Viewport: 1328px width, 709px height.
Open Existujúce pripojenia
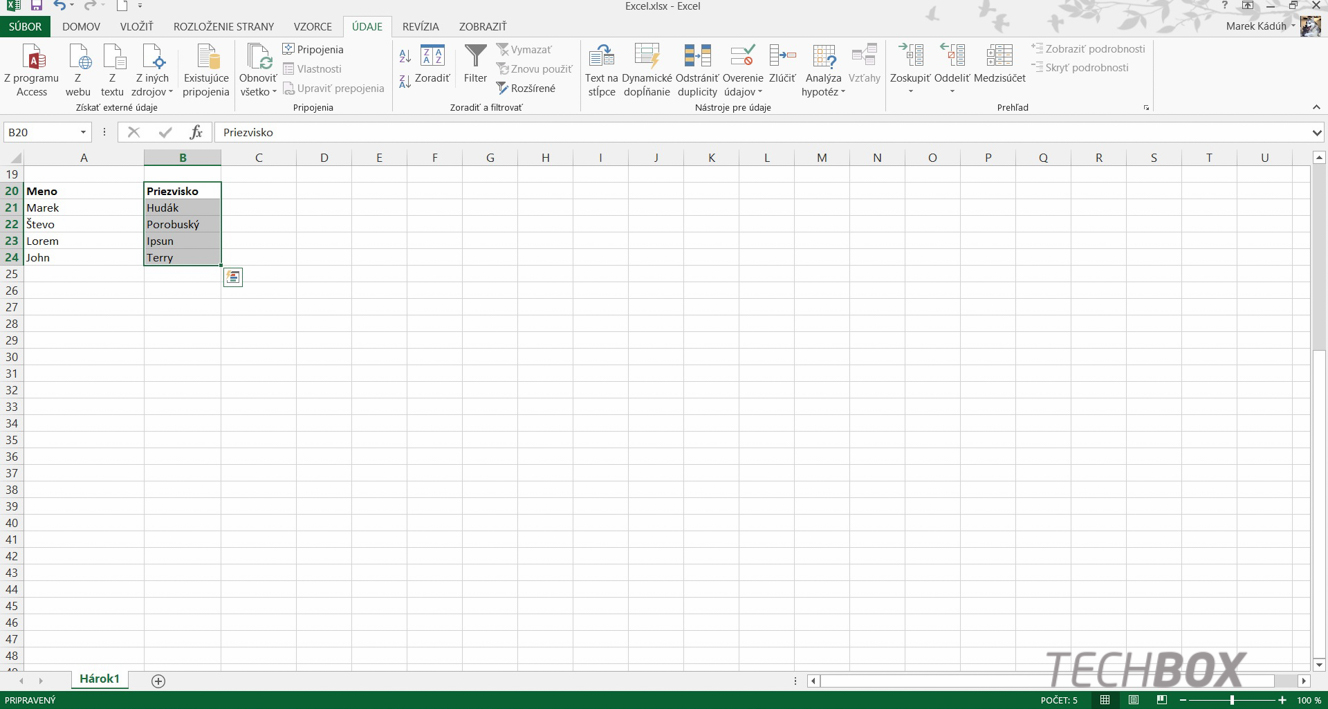pyautogui.click(x=206, y=70)
